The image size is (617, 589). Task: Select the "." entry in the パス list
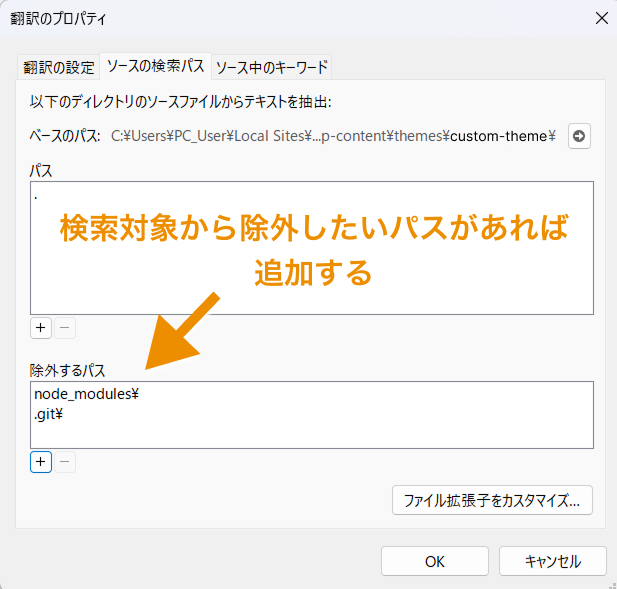(x=37, y=195)
